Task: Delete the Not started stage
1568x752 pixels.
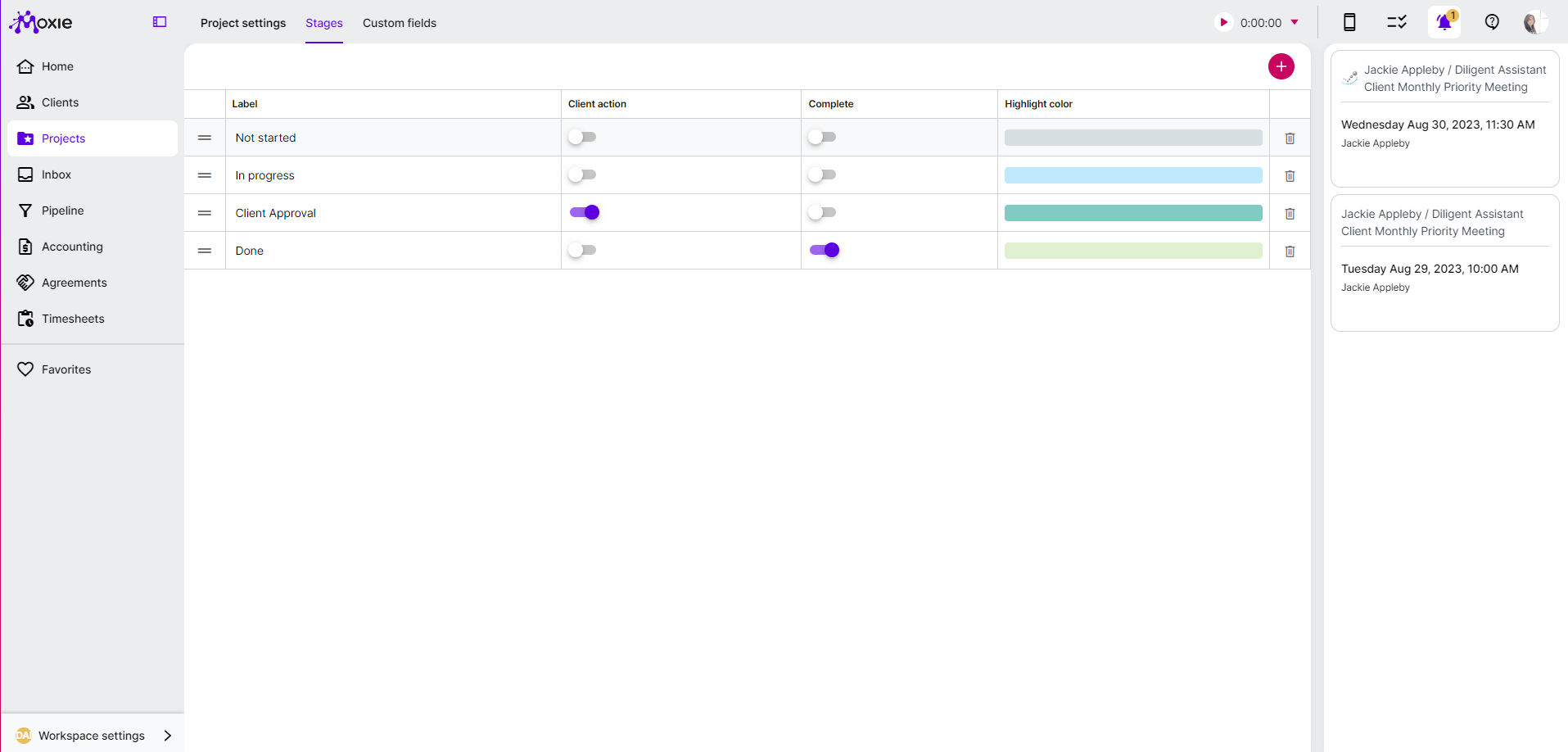Action: point(1290,138)
